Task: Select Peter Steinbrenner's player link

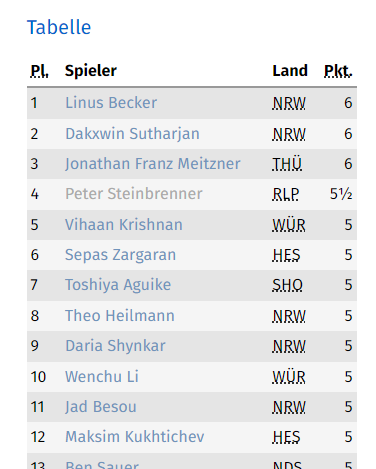Action: click(x=134, y=194)
